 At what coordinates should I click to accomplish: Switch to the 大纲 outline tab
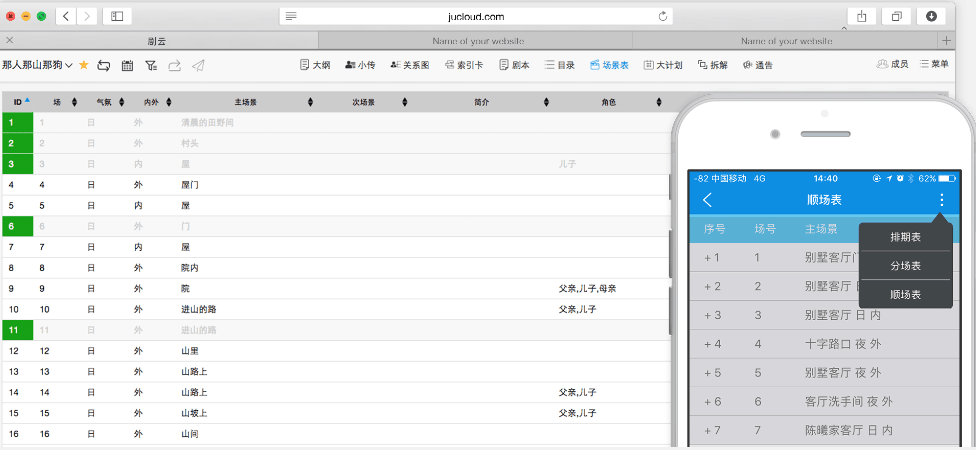[x=315, y=65]
